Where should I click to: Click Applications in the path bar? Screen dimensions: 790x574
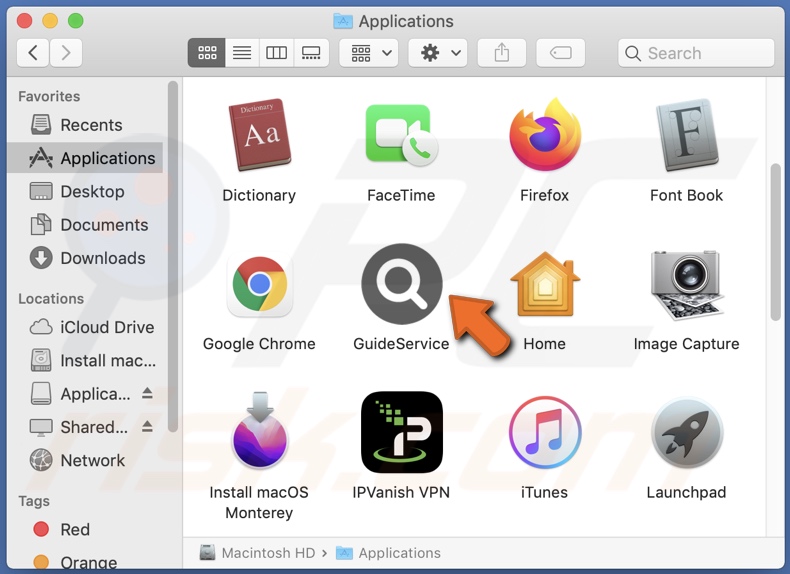[x=388, y=553]
